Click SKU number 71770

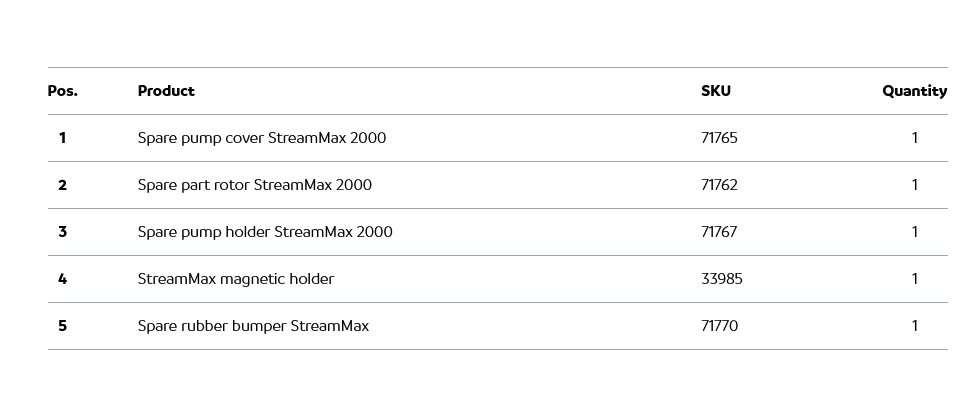point(719,326)
